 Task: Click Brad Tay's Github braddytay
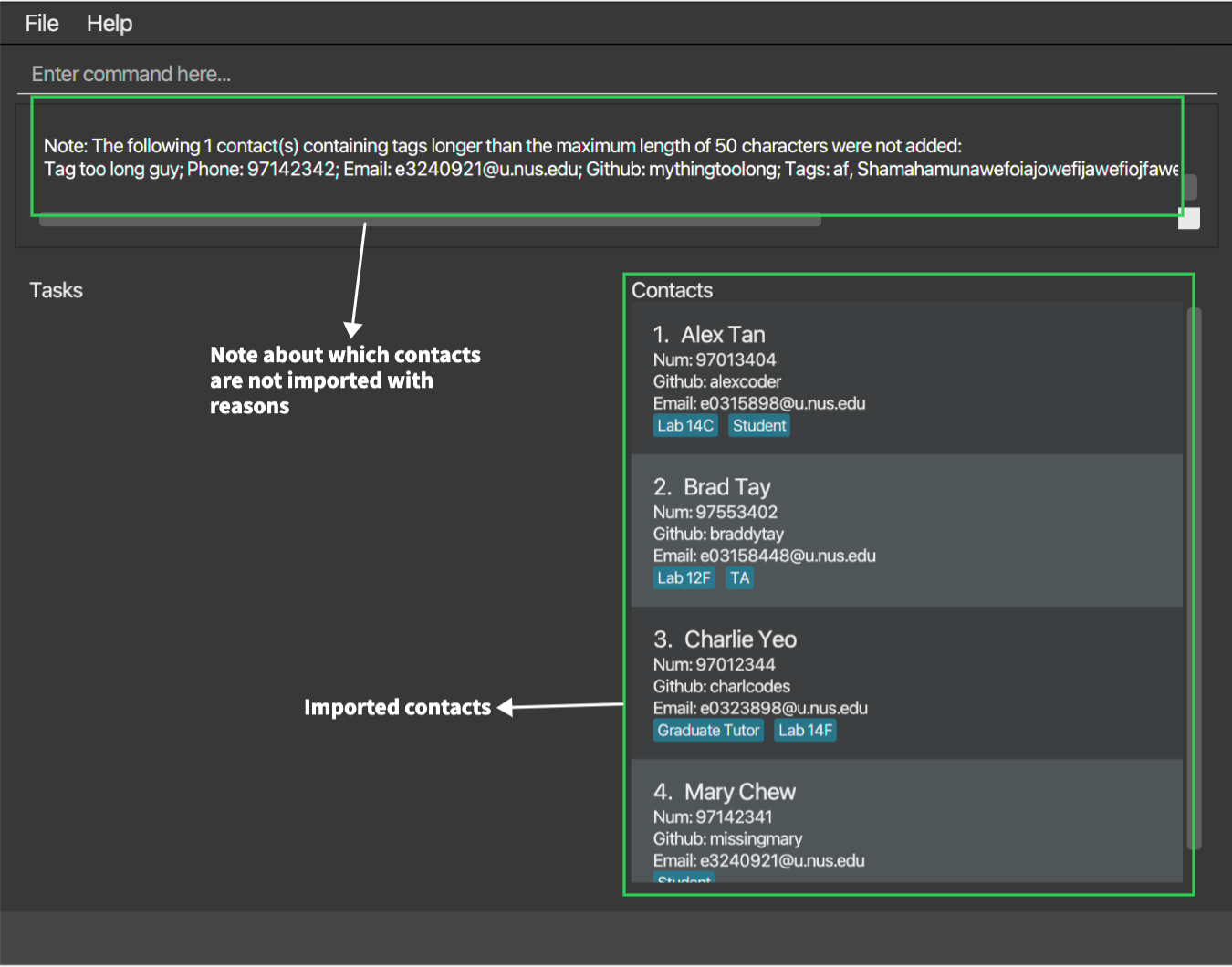click(x=718, y=534)
